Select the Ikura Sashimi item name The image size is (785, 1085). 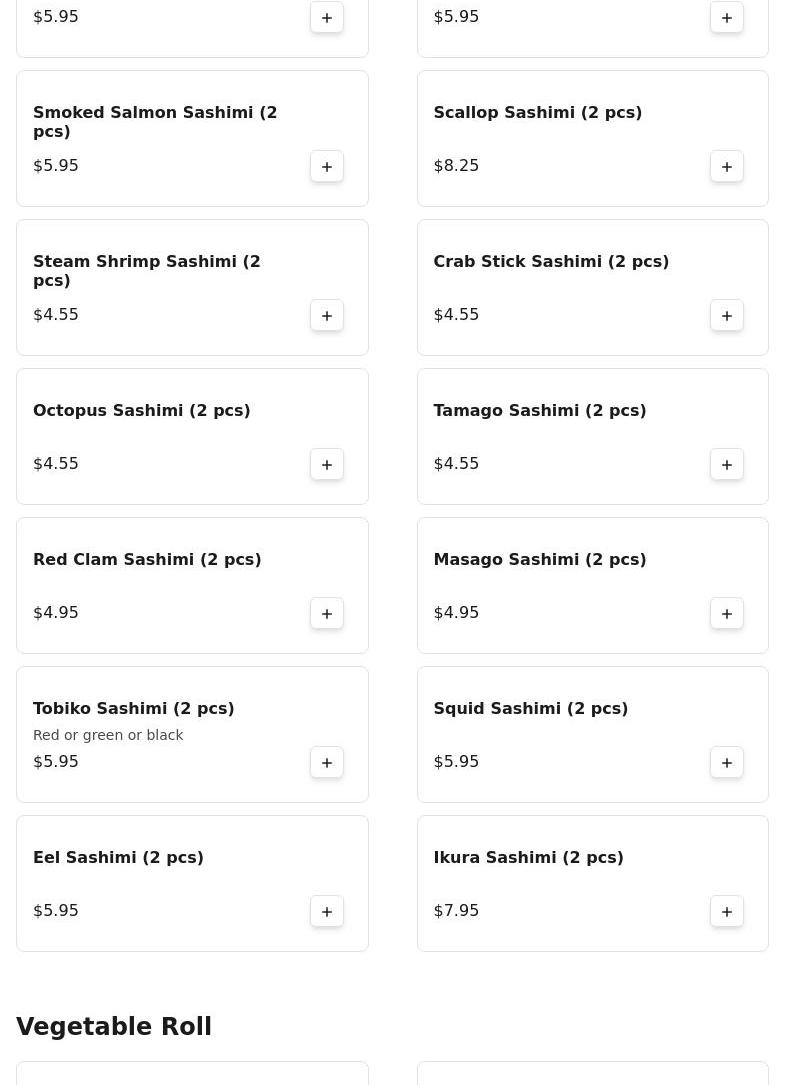pos(528,858)
